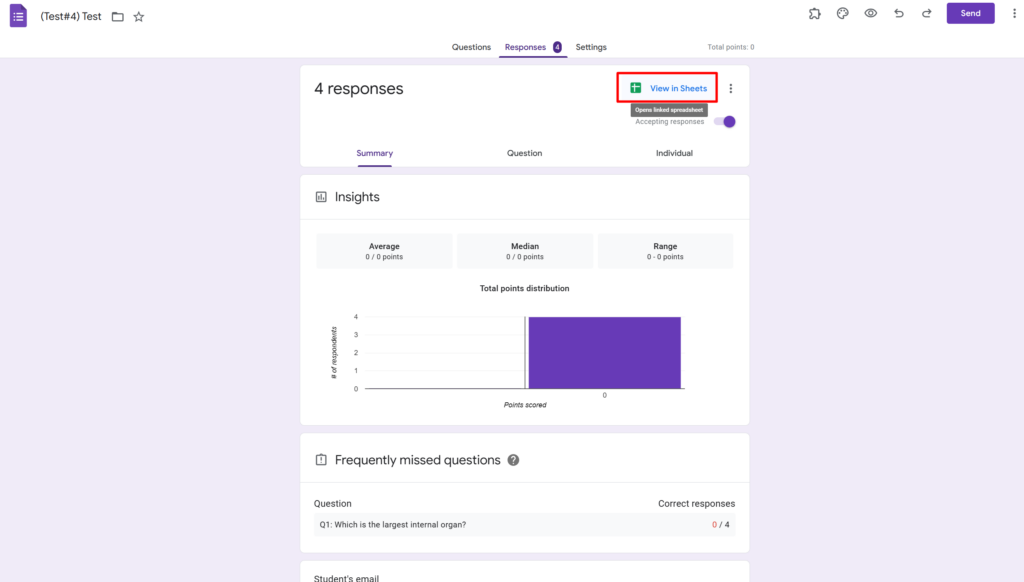Click the Correct responses column header
Viewport: 1024px width, 582px height.
[x=696, y=504]
